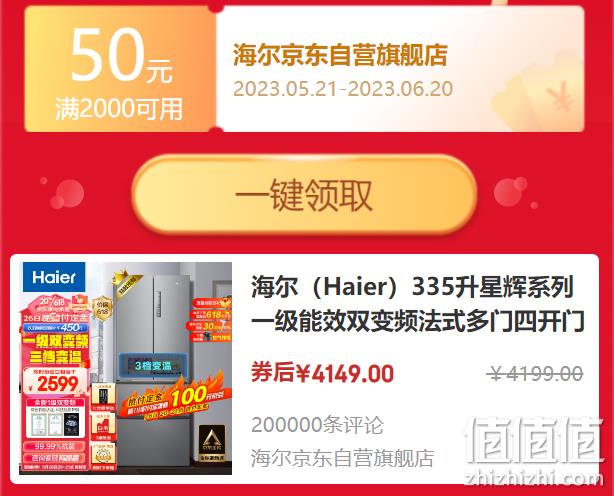The width and height of the screenshot is (614, 496).
Task: Click the 2599 price badge in thumbnail
Action: tap(55, 382)
